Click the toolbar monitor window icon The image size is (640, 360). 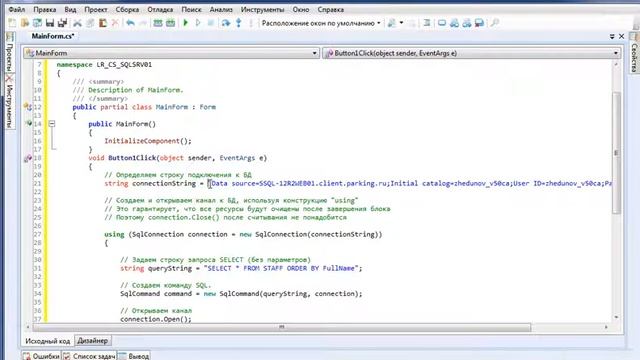(442, 23)
